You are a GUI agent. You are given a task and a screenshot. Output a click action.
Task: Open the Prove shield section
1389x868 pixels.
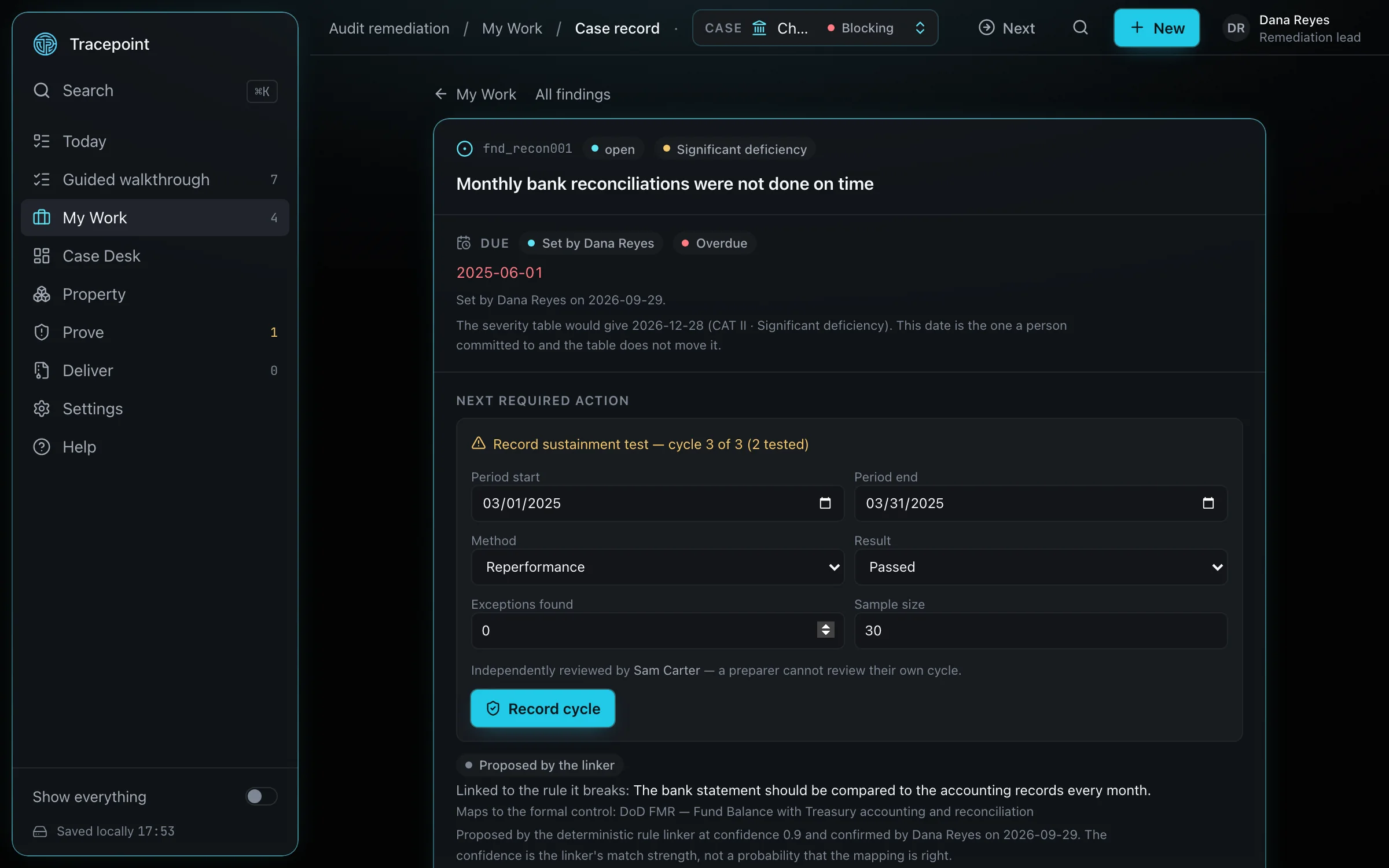coord(155,332)
